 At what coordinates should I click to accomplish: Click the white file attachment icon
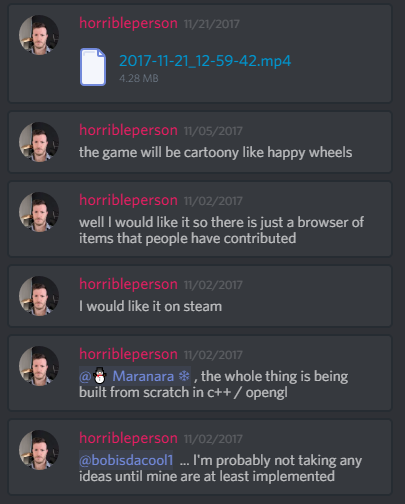(x=93, y=67)
